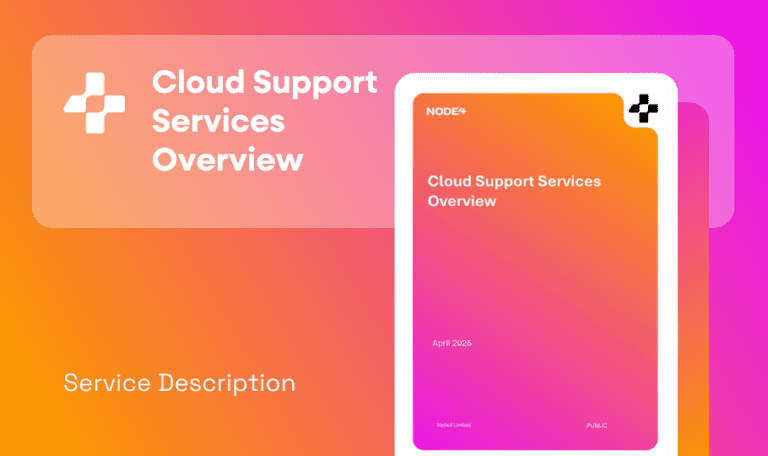The image size is (768, 456).
Task: Click 'Overview' in the document cover title
Action: (462, 201)
